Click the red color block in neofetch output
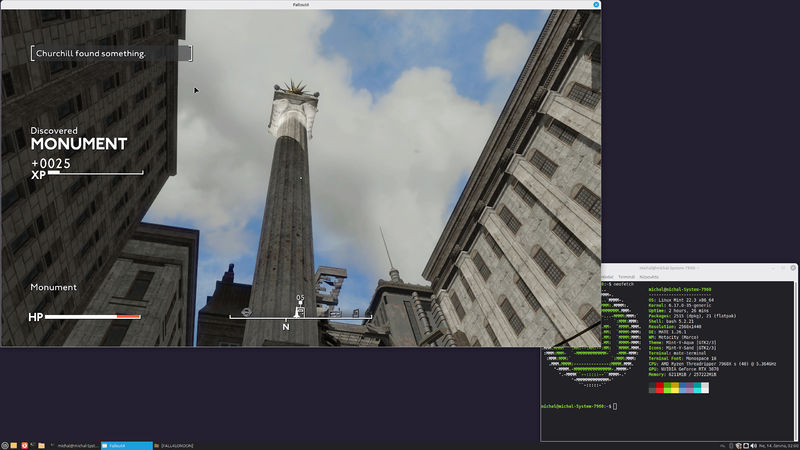This screenshot has height=450, width=800. (x=660, y=388)
